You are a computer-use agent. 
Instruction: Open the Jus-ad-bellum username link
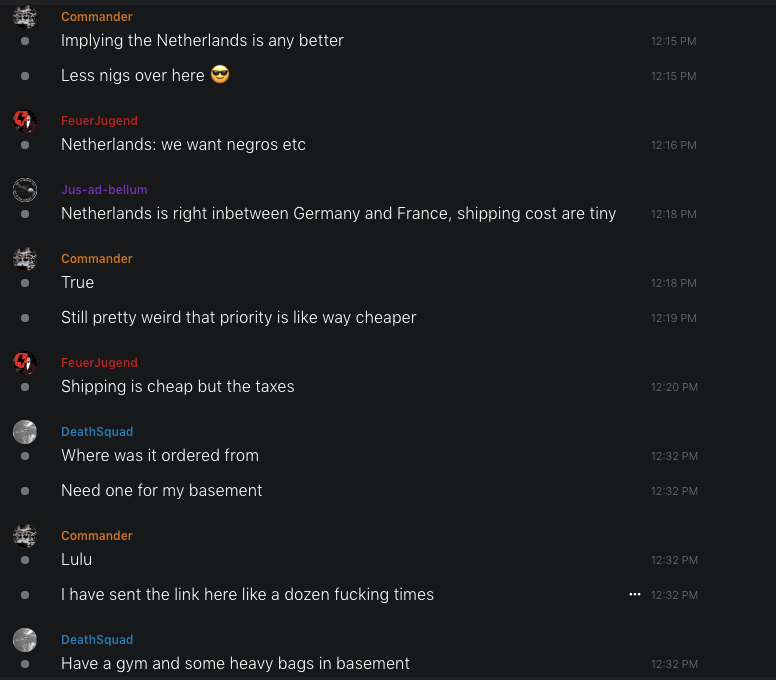coord(104,190)
